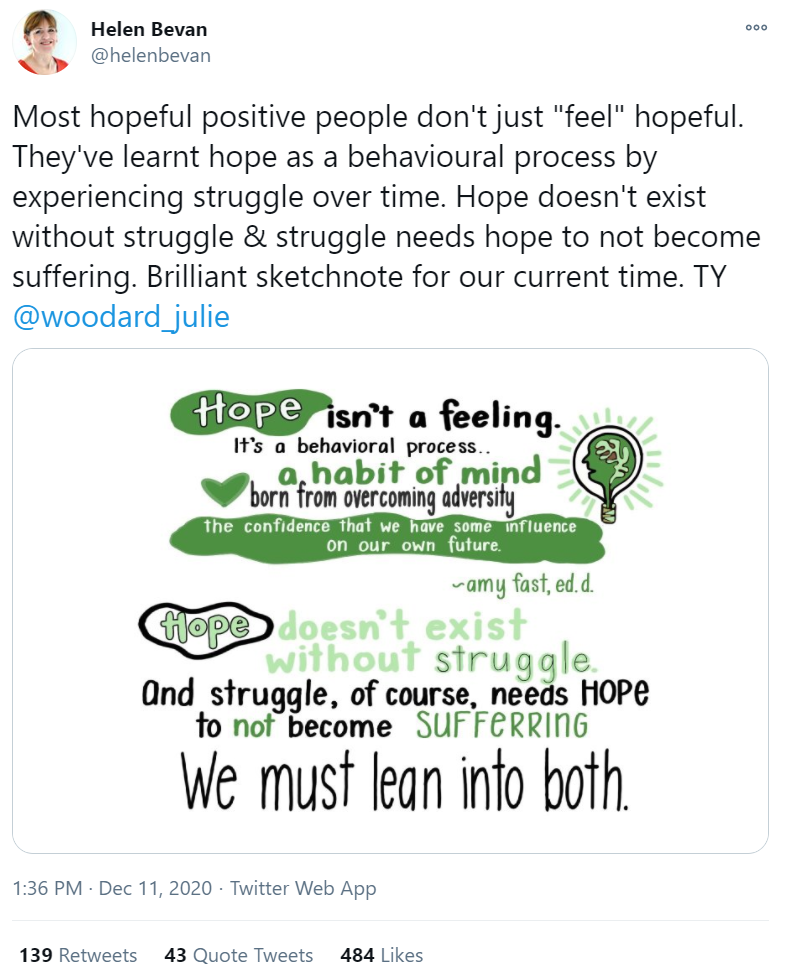View the 139 Retweets list

click(78, 955)
